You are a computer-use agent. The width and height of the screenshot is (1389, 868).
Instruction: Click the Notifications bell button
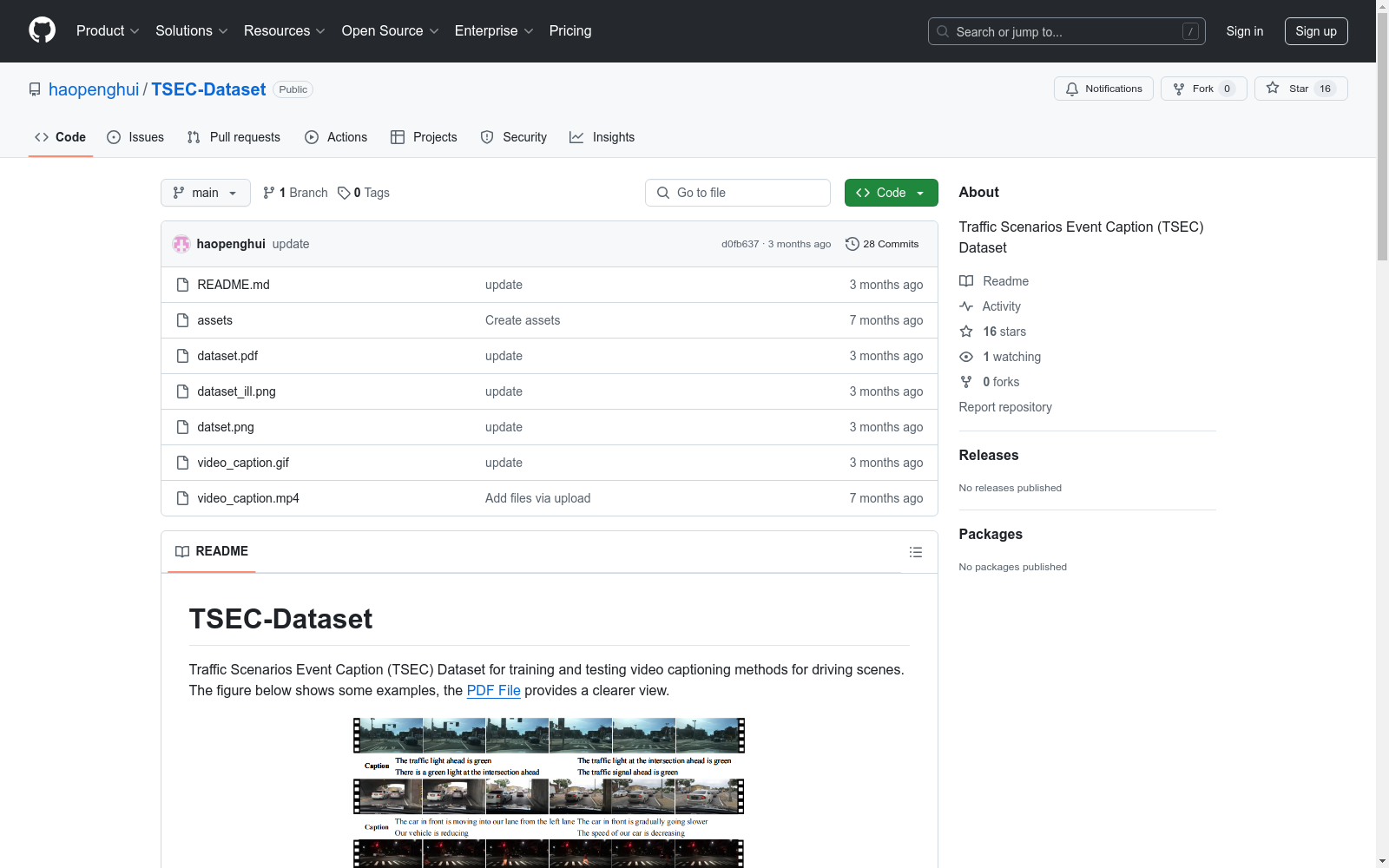[x=1103, y=89]
